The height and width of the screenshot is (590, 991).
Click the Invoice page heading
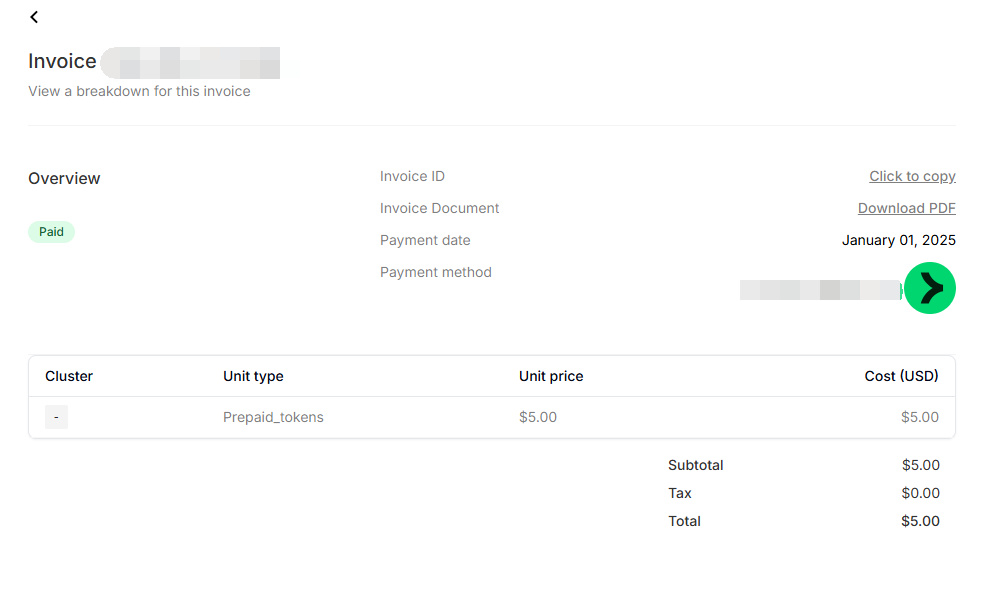pyautogui.click(x=62, y=61)
